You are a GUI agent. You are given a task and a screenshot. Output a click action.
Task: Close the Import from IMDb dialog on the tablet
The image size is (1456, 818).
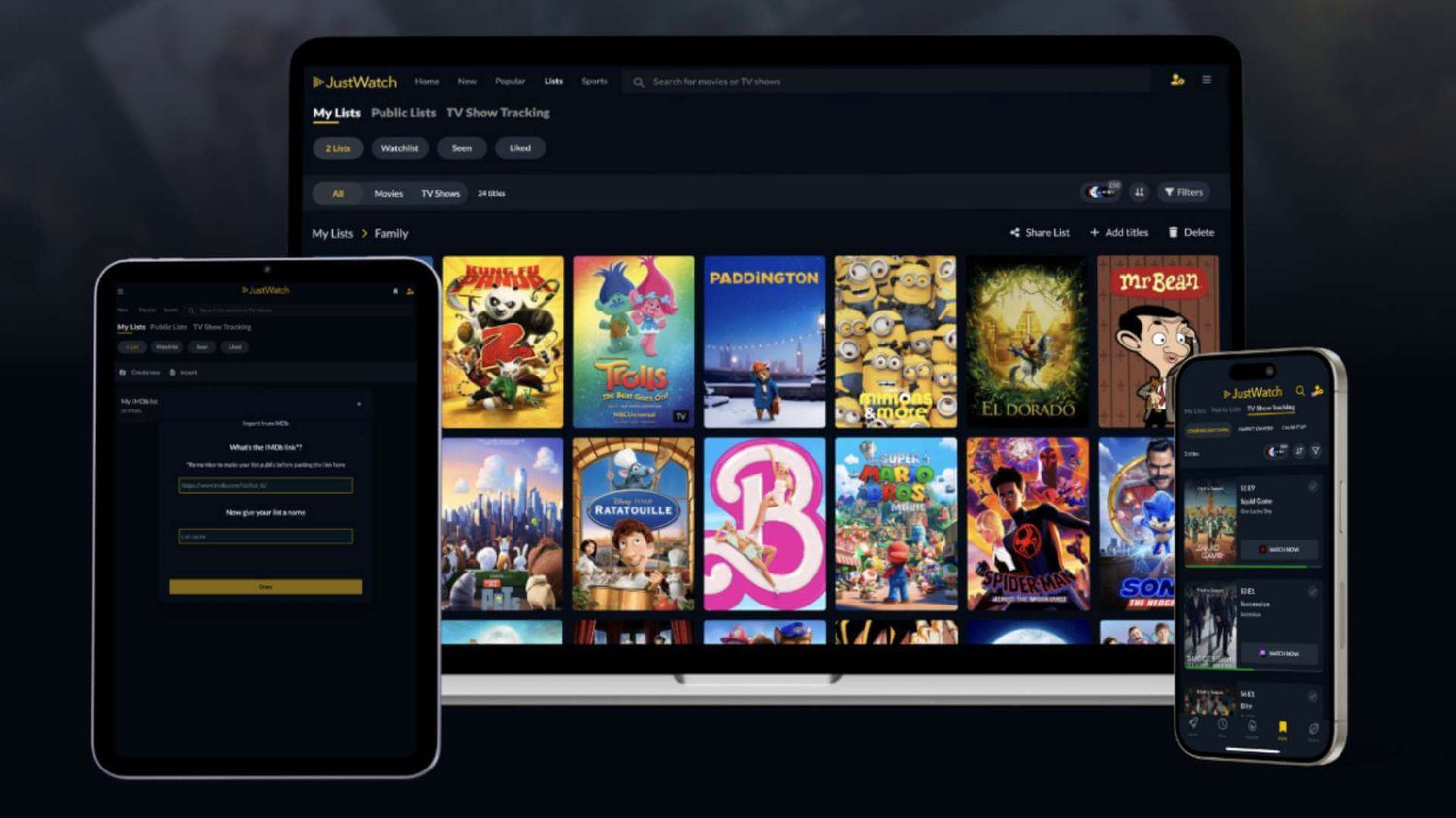359,403
